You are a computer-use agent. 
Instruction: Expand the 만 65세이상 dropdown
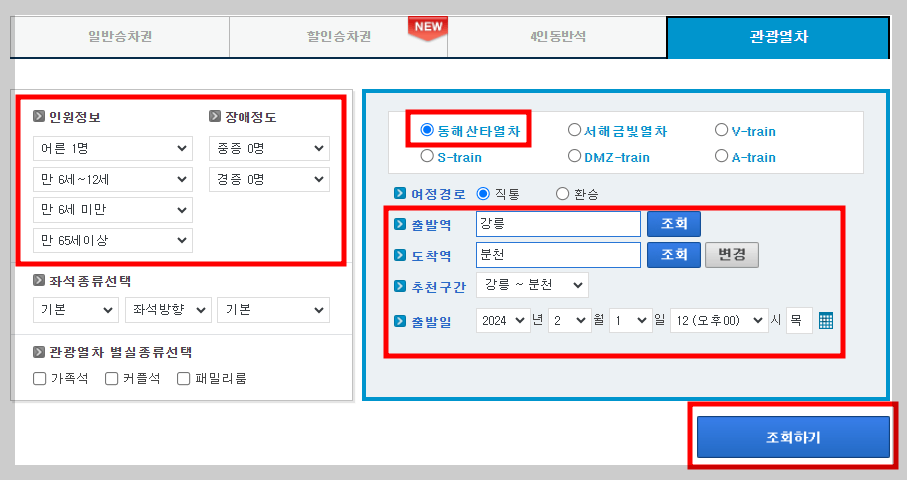click(113, 241)
